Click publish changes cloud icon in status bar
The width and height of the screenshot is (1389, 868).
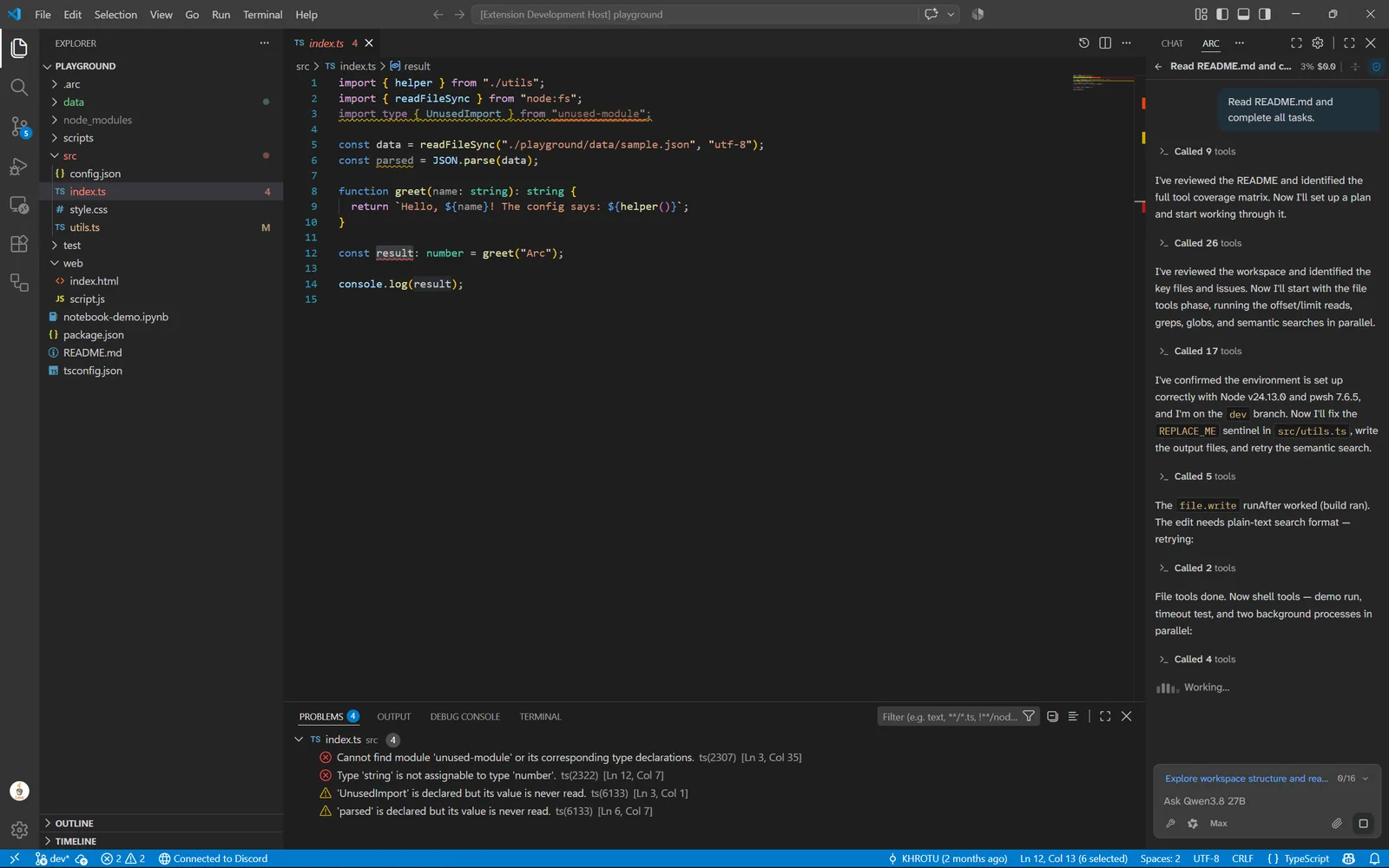[82, 858]
